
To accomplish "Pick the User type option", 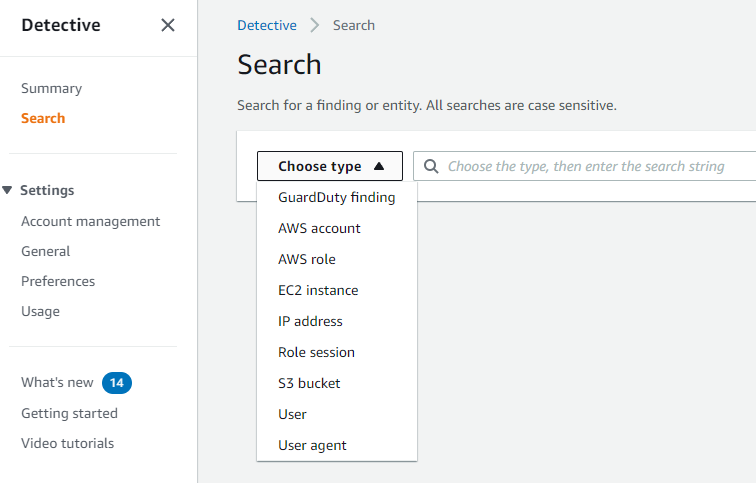I will (337, 414).
